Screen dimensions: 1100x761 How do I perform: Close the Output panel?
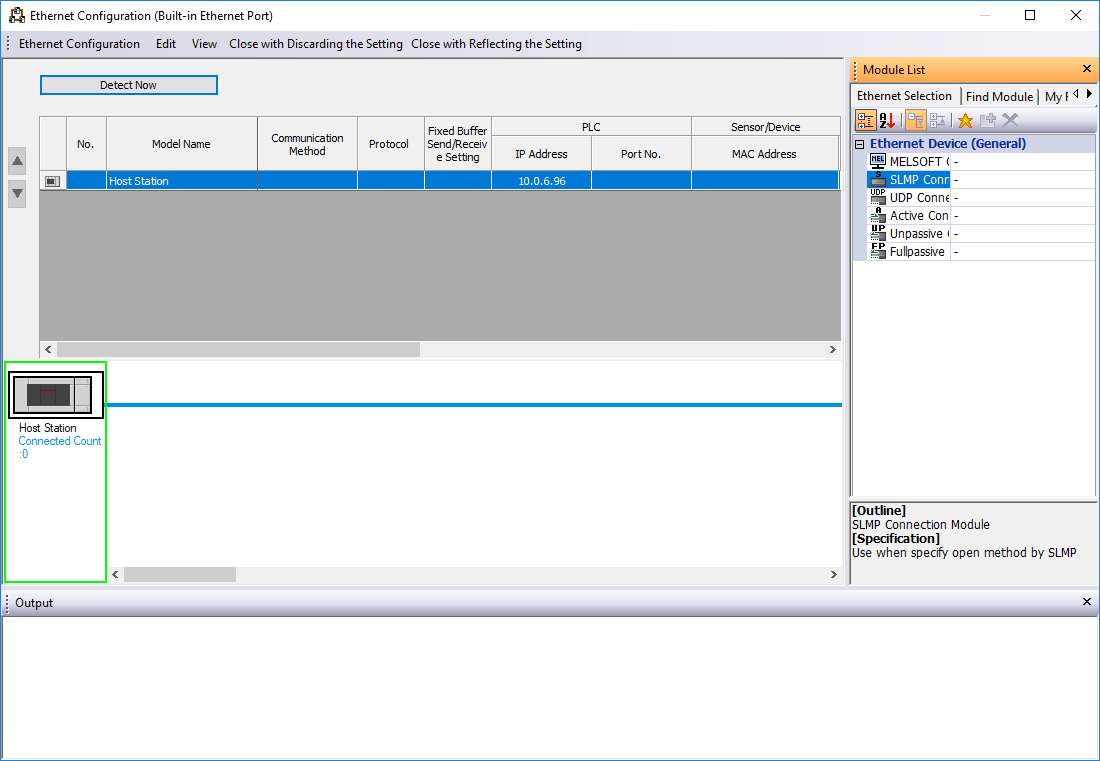coord(1087,602)
